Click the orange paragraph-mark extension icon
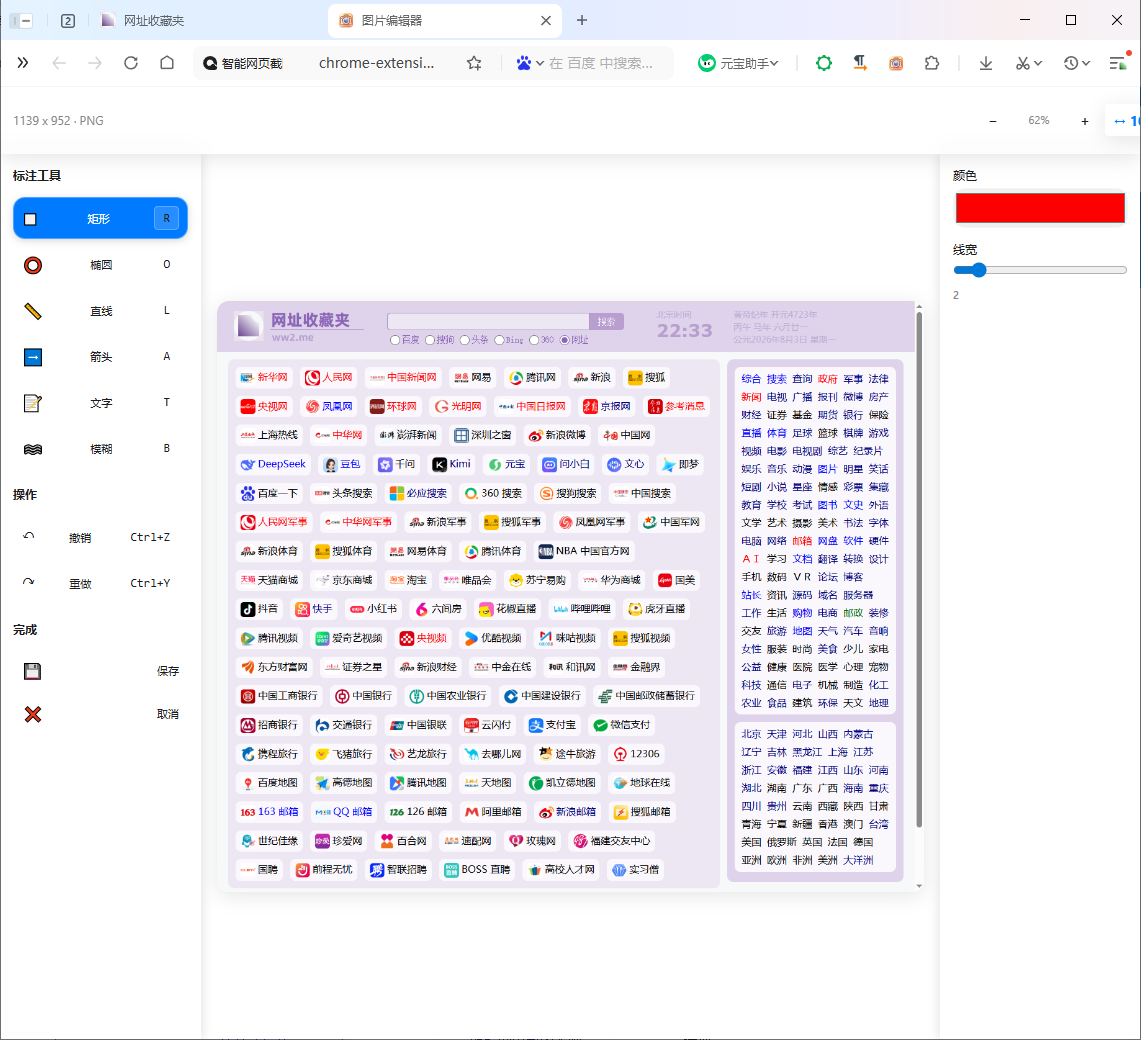 pyautogui.click(x=860, y=63)
